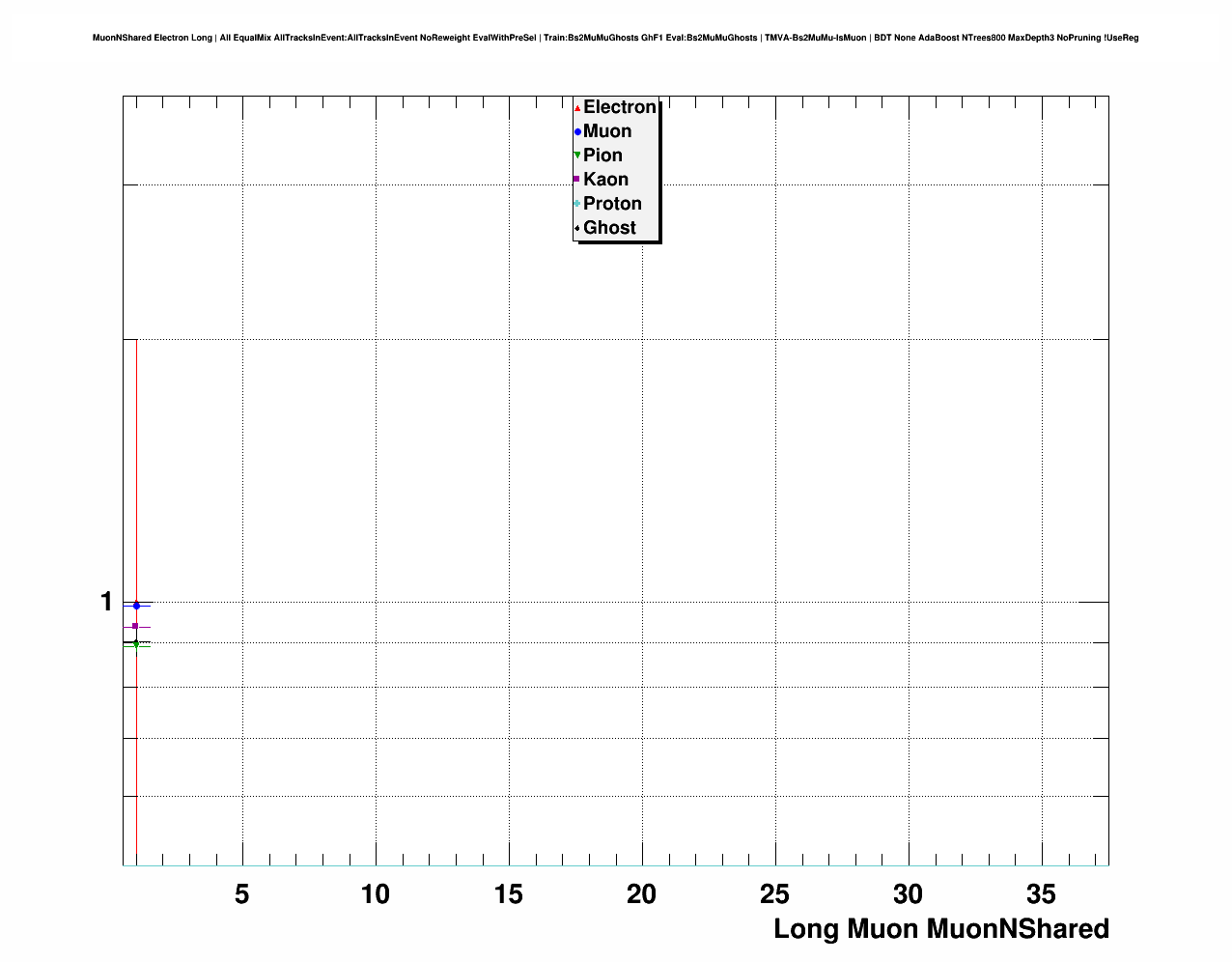Image resolution: width=1232 pixels, height=962 pixels.
Task: Click x-axis tick label 10
Action: tap(376, 895)
